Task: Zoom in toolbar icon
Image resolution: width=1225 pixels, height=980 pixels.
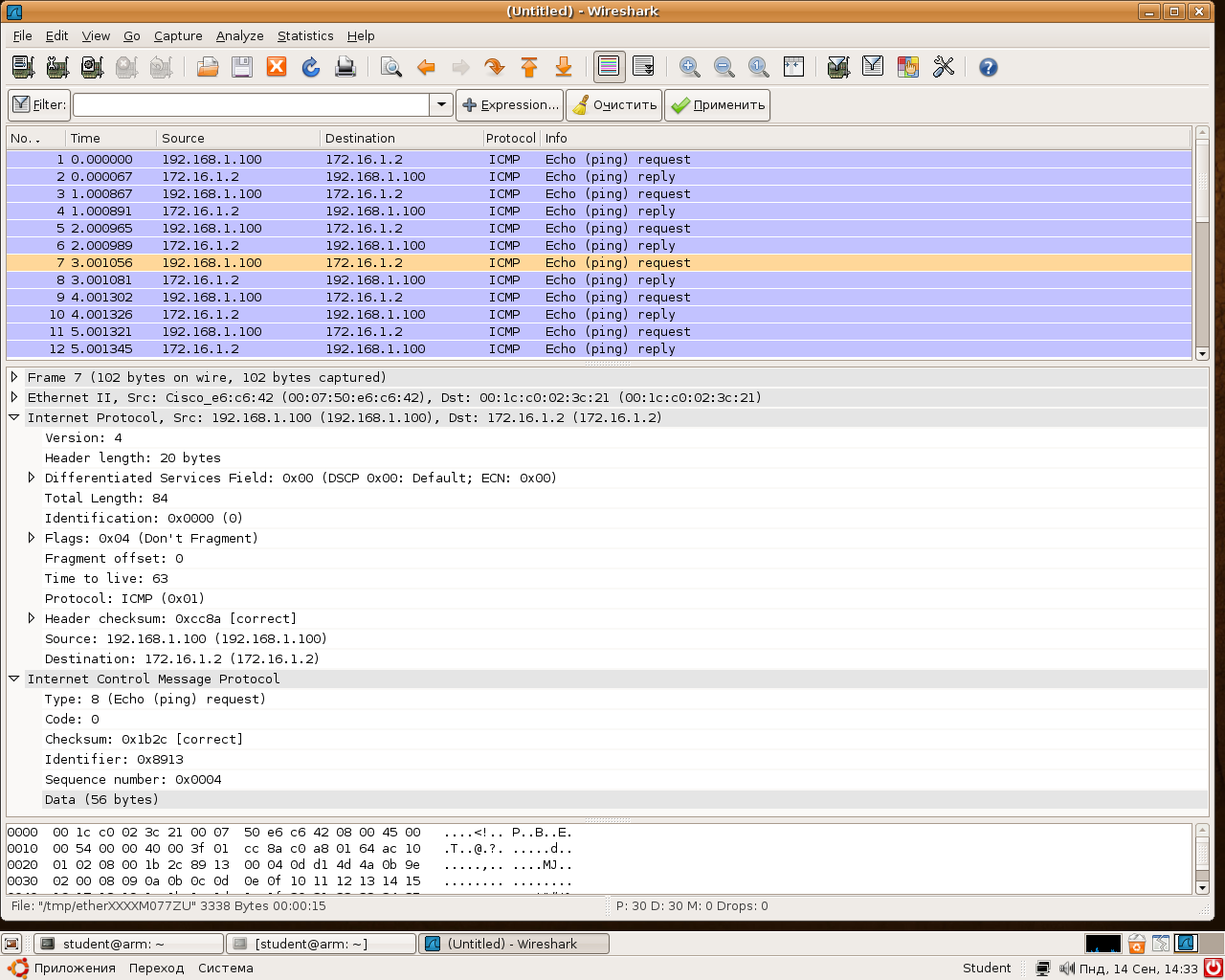Action: click(x=689, y=67)
